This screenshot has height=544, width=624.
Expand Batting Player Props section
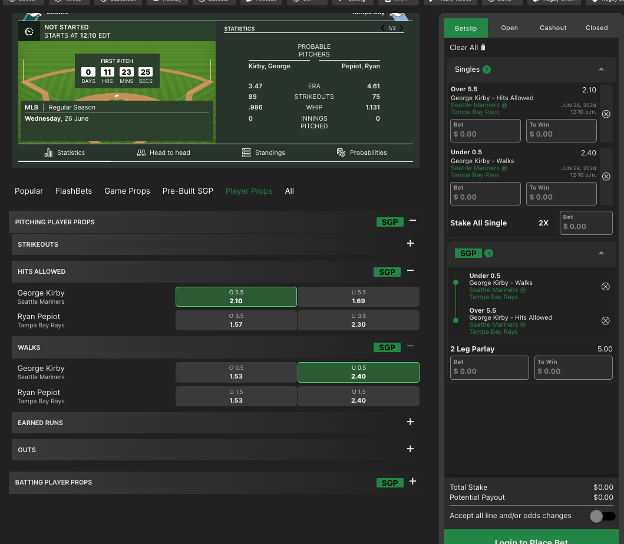[412, 482]
